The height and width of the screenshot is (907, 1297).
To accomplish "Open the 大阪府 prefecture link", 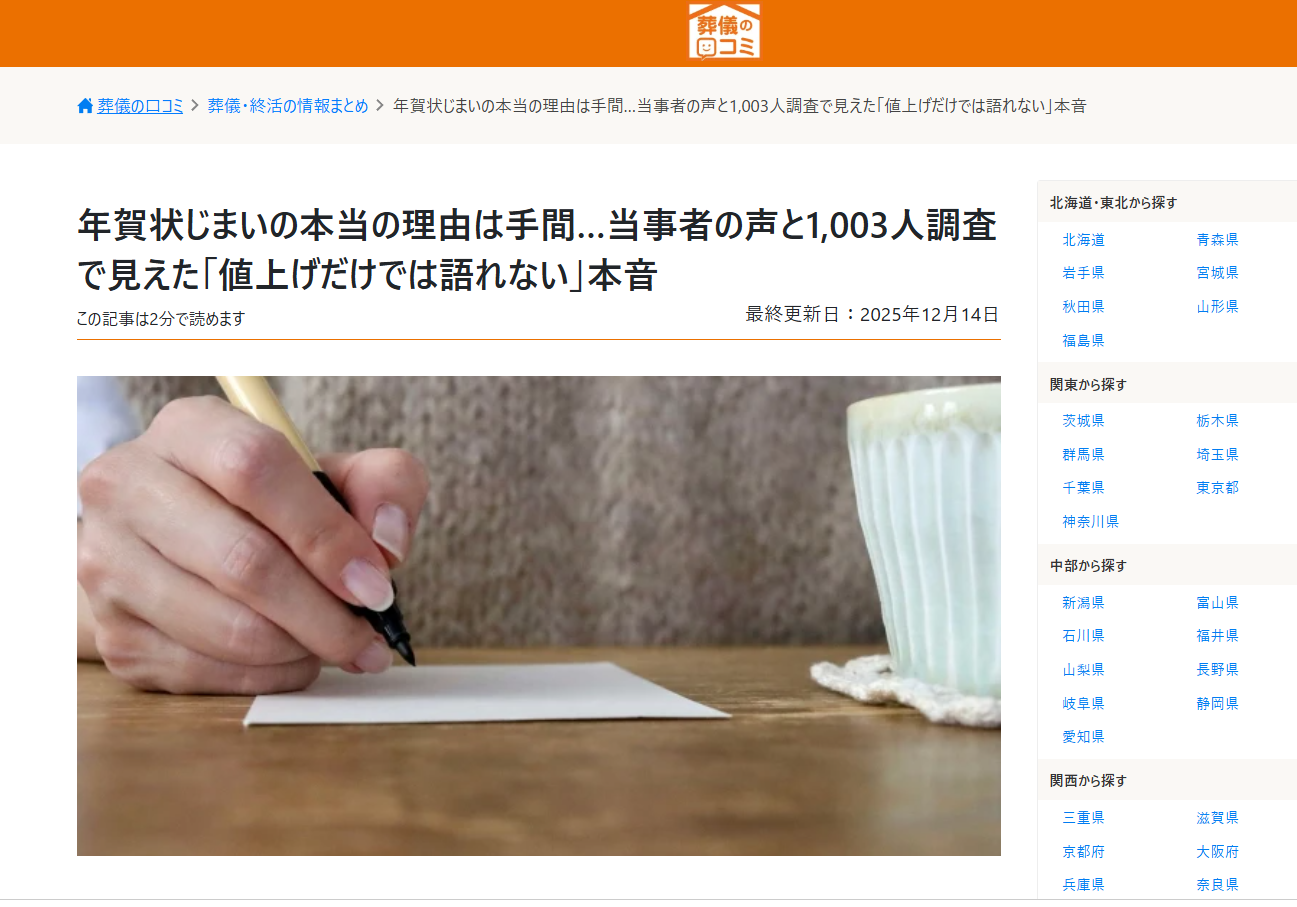I will click(x=1217, y=852).
